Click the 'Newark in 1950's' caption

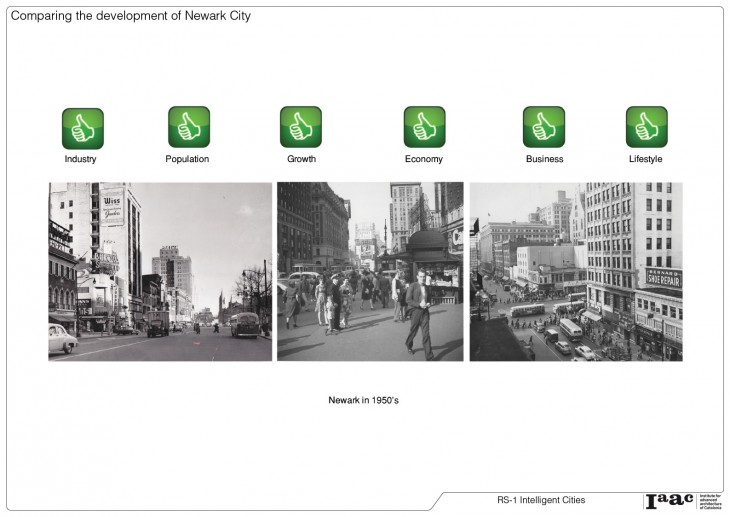pyautogui.click(x=364, y=400)
